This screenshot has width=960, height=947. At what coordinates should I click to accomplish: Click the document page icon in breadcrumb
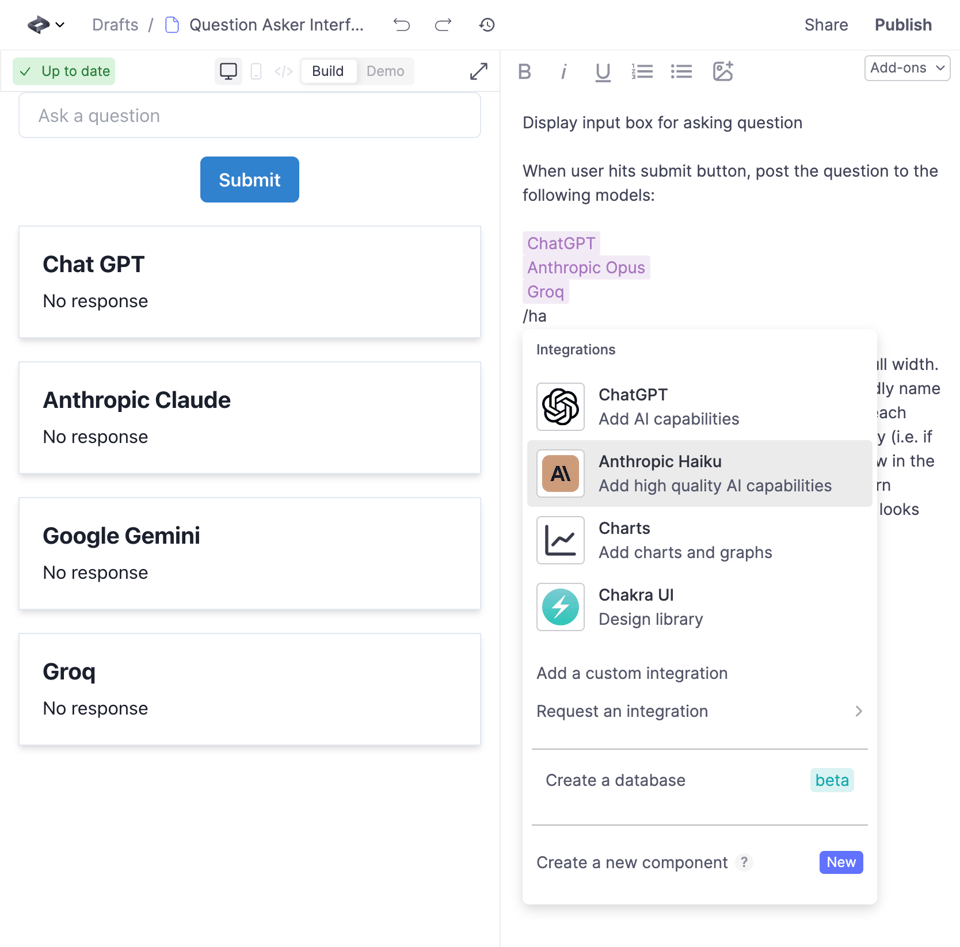[172, 24]
